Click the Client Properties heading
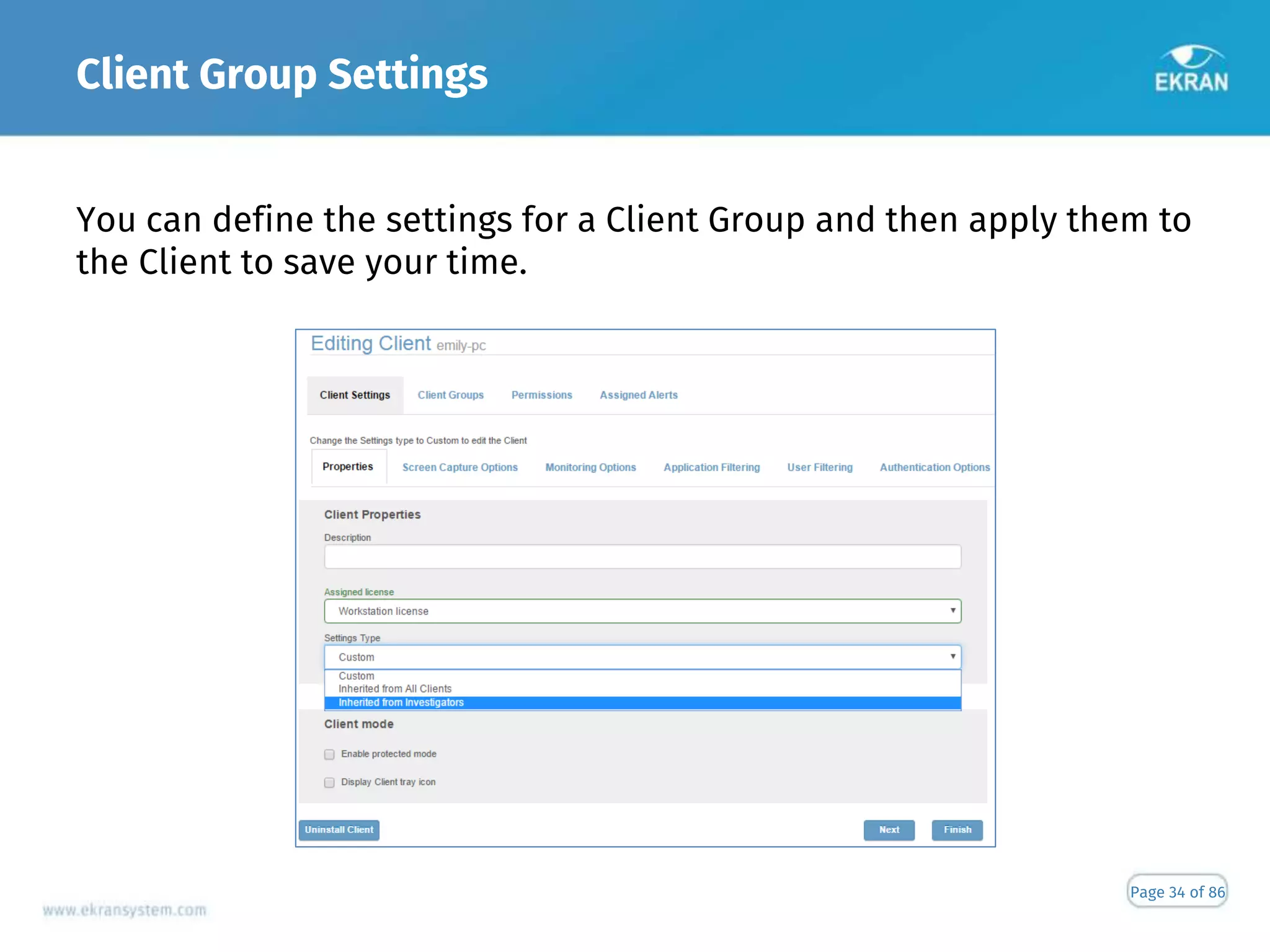The image size is (1270, 952). click(x=372, y=514)
